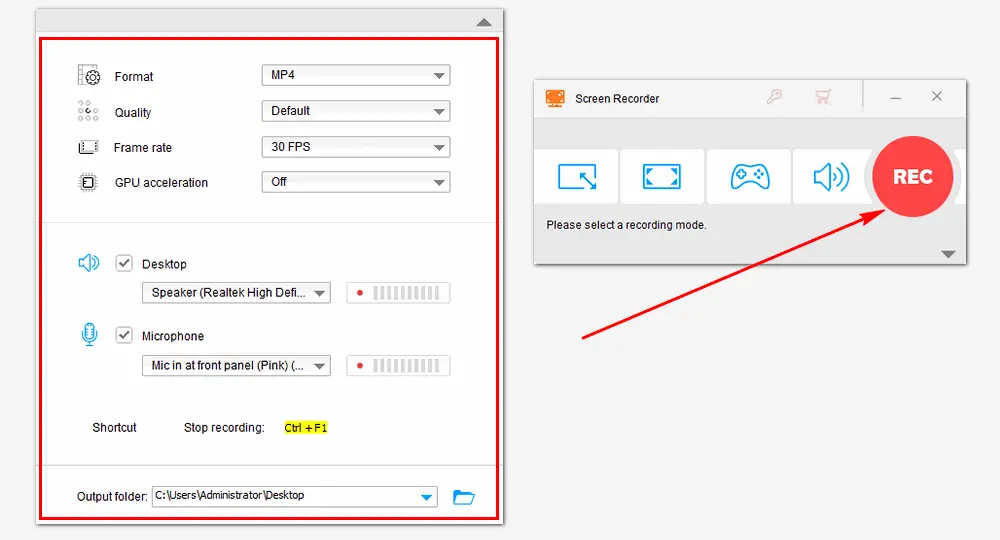
Task: Click the desktop speaker volume meter
Action: [398, 293]
